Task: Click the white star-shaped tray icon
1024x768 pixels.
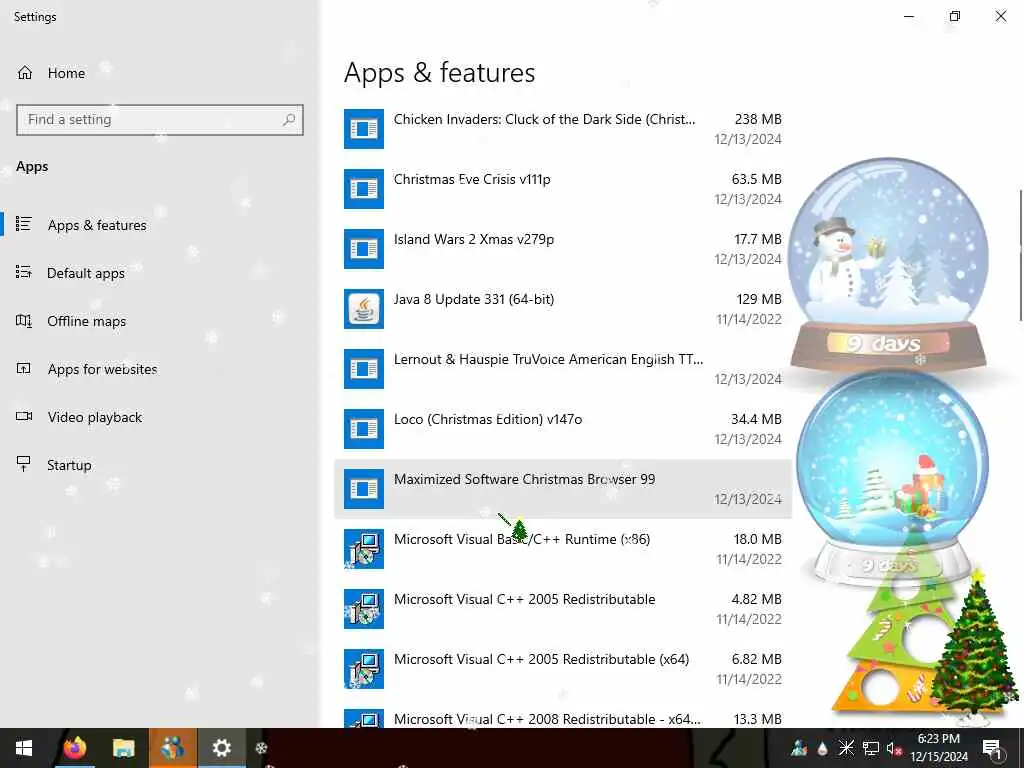Action: click(846, 748)
